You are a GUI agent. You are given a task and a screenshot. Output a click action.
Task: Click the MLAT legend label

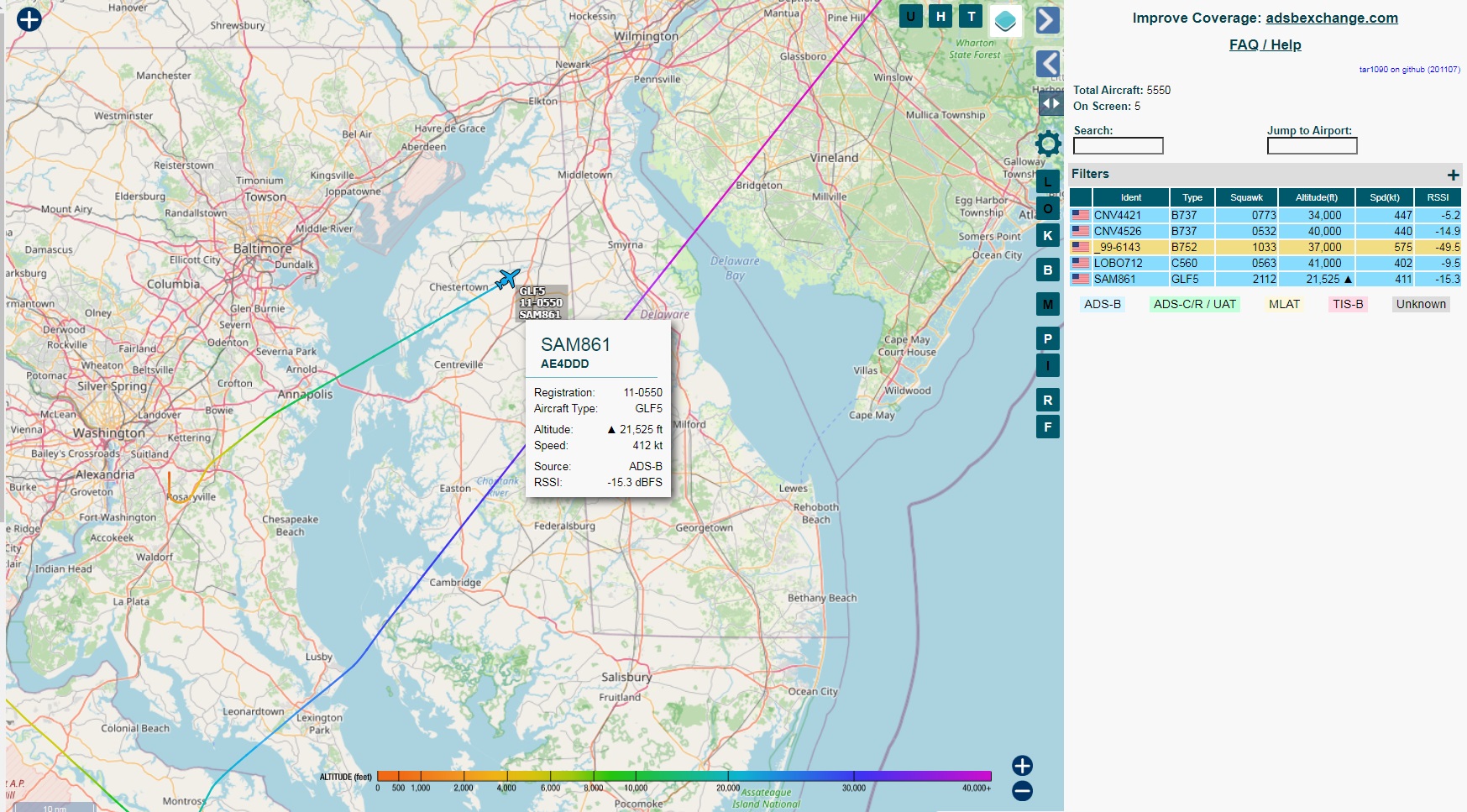1284,304
